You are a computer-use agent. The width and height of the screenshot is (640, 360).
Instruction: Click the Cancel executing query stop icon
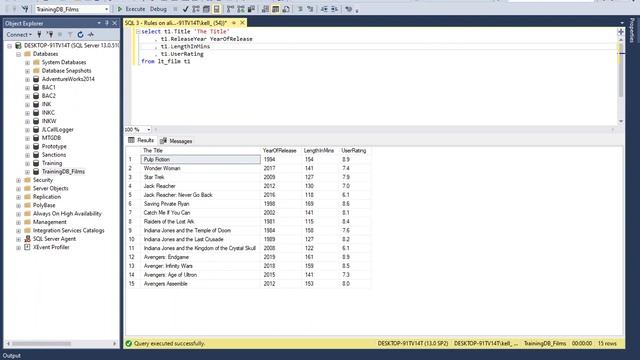175,9
